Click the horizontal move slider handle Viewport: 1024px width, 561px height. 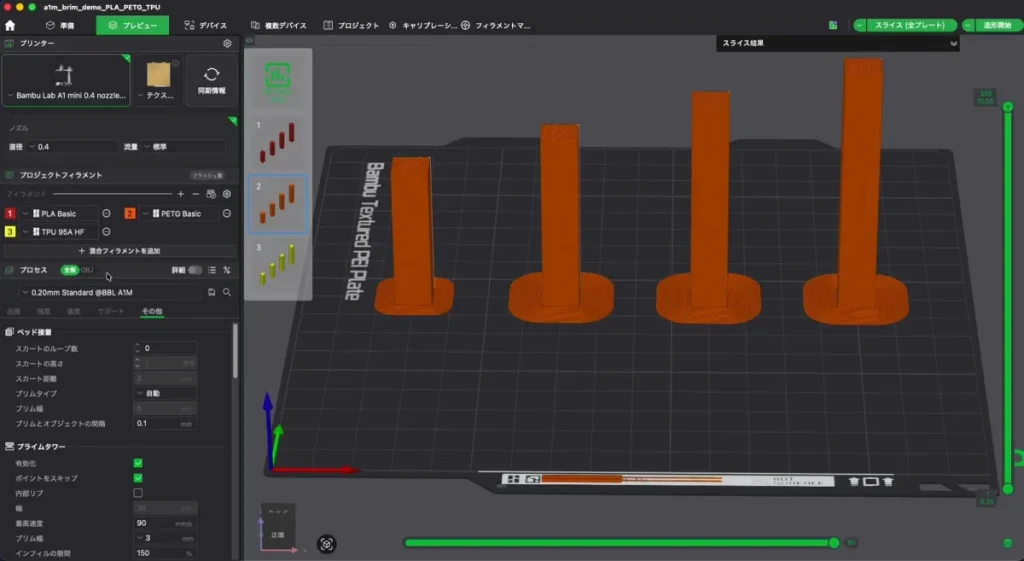point(834,543)
